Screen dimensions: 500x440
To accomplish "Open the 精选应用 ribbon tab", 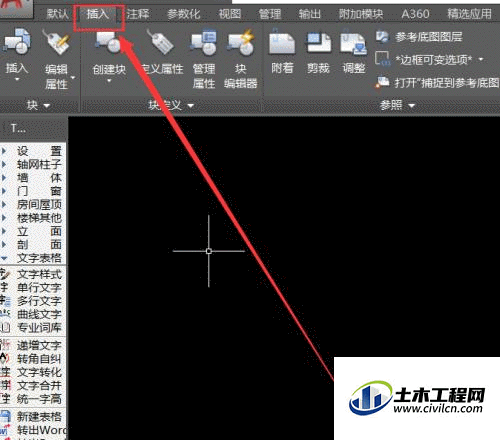I will 469,14.
